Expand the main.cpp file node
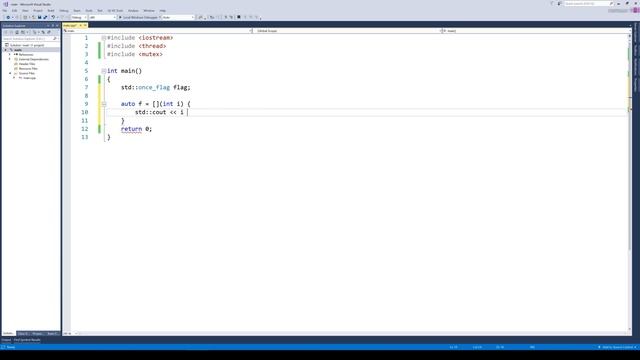 [x=14, y=78]
